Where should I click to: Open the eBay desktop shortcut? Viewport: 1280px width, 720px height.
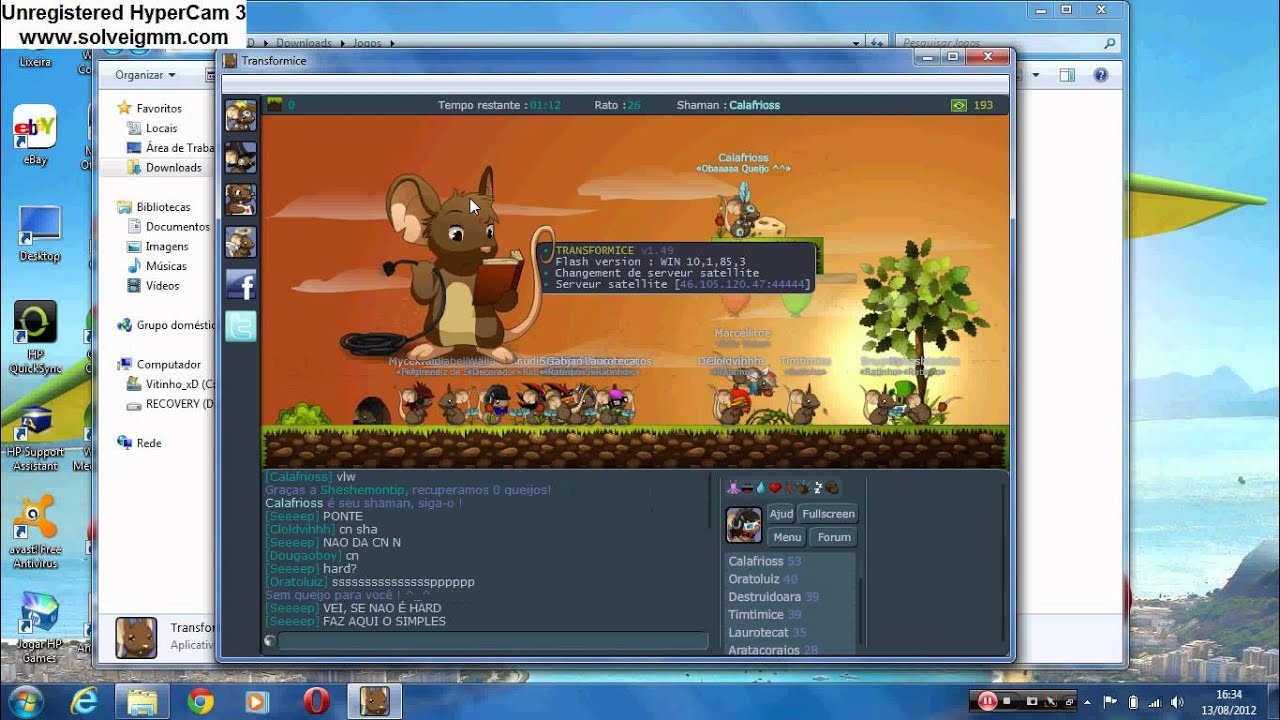(x=35, y=136)
